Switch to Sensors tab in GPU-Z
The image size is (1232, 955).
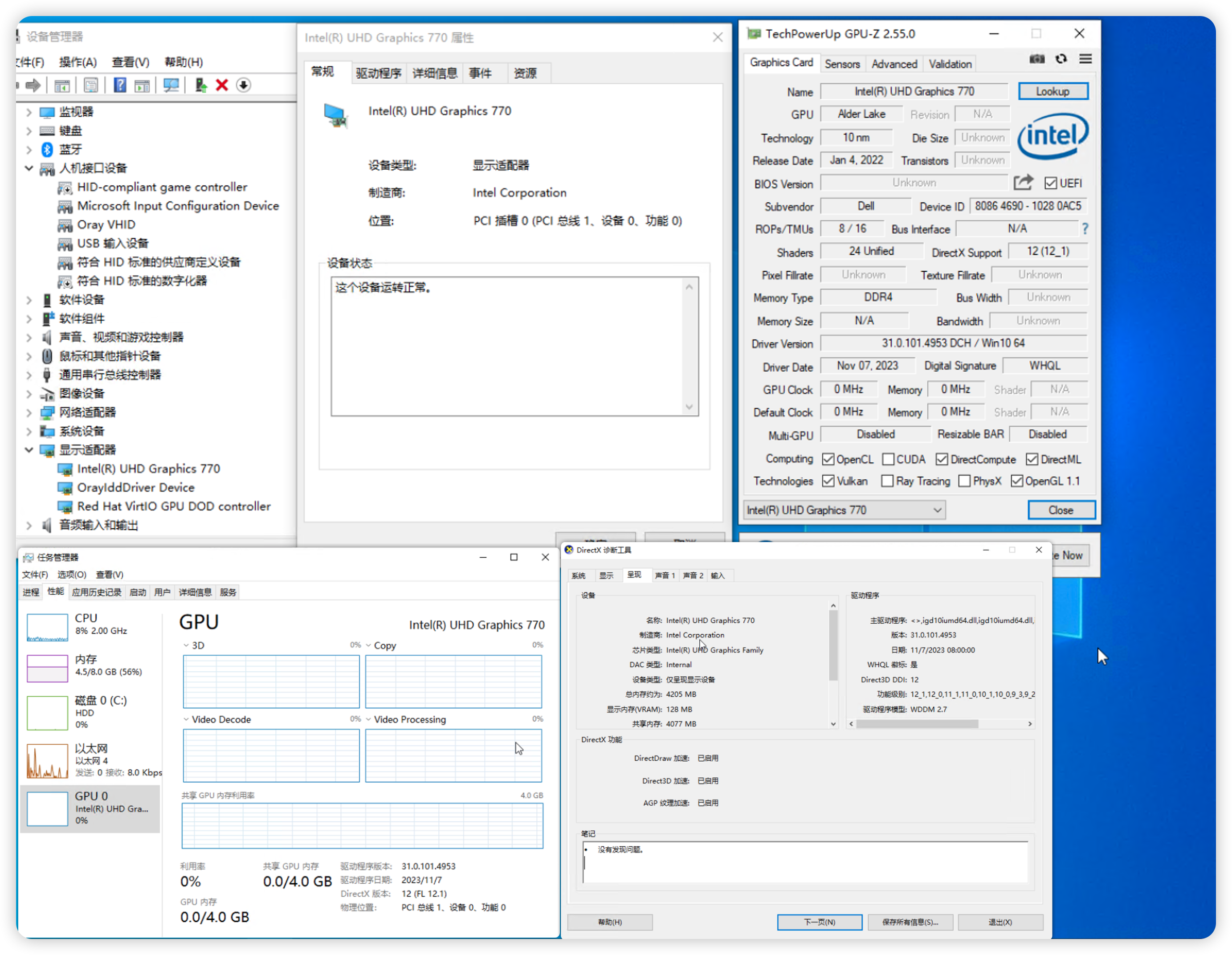coord(842,64)
